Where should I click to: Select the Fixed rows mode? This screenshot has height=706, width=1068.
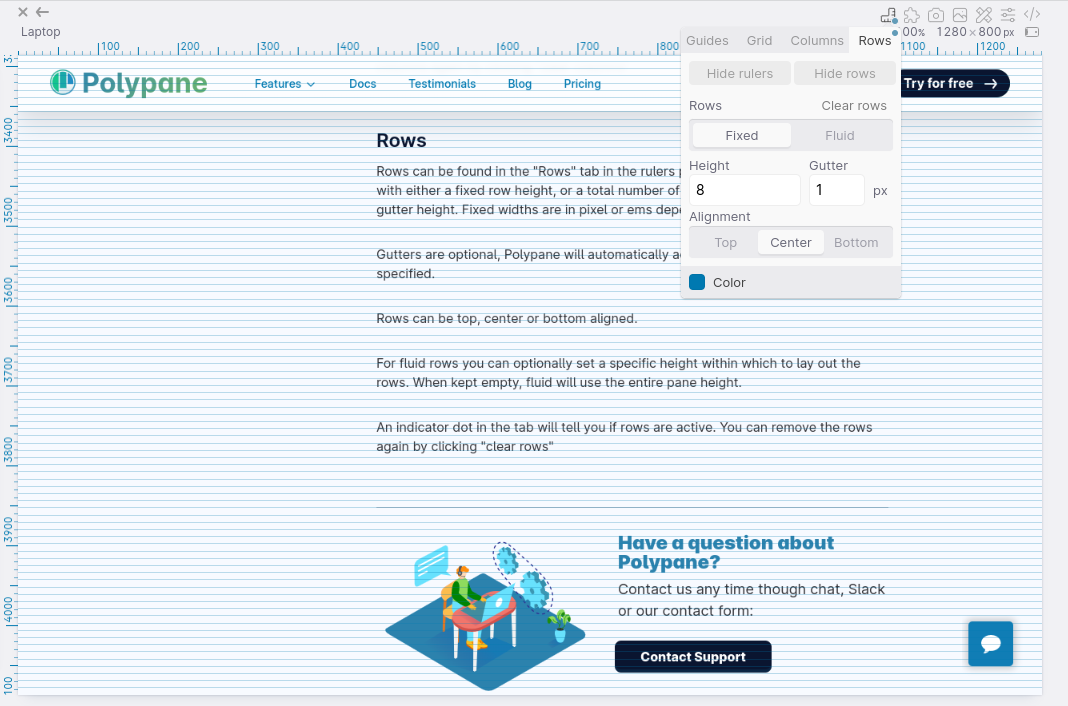pyautogui.click(x=741, y=135)
